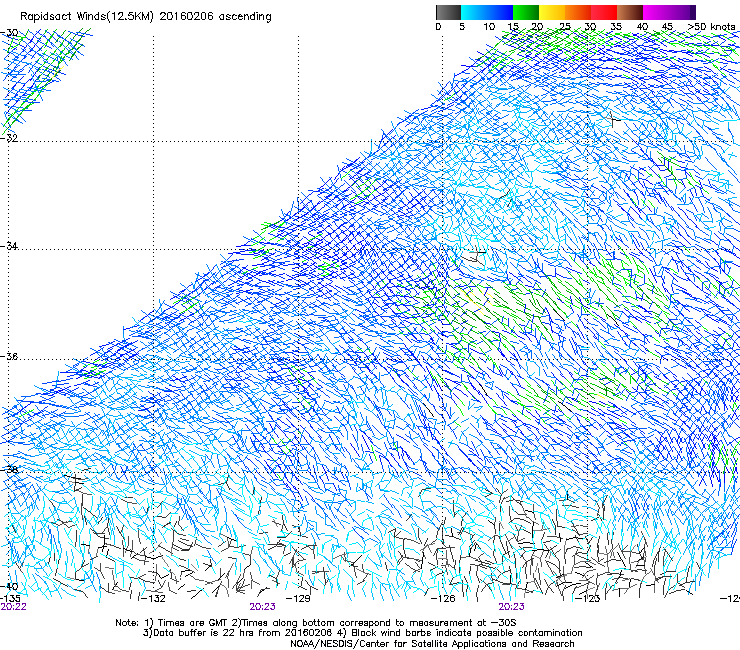The image size is (740, 650).
Task: Click the -123 longitude axis label
Action: 588,599
